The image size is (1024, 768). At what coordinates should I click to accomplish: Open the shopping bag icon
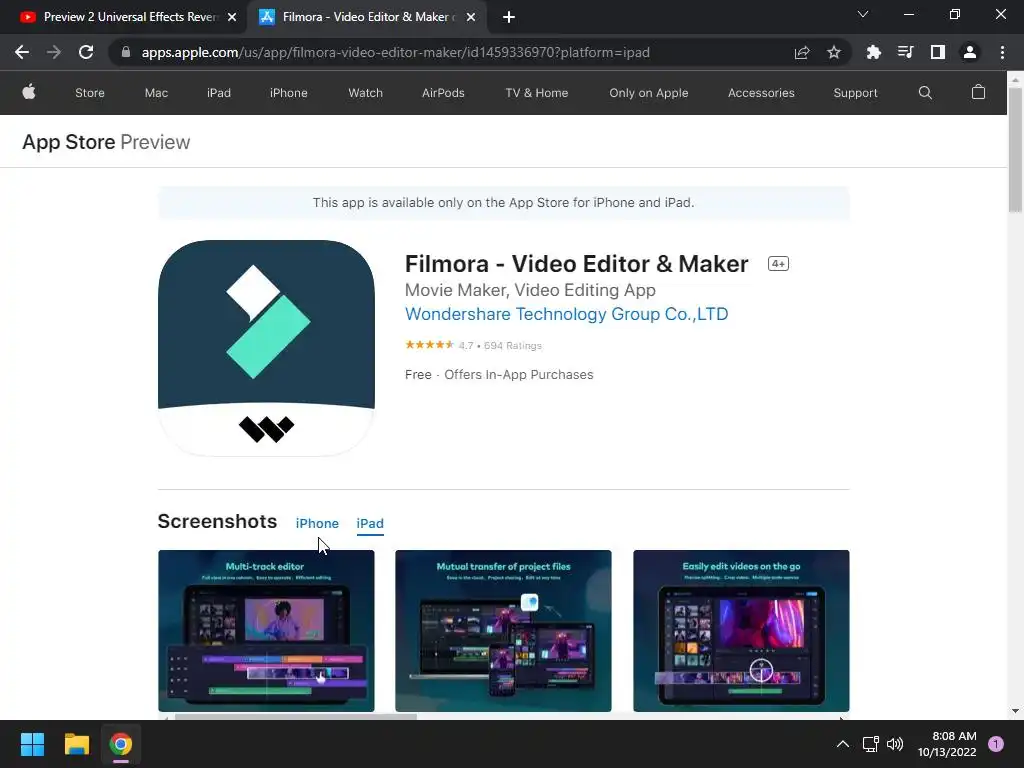(x=978, y=92)
